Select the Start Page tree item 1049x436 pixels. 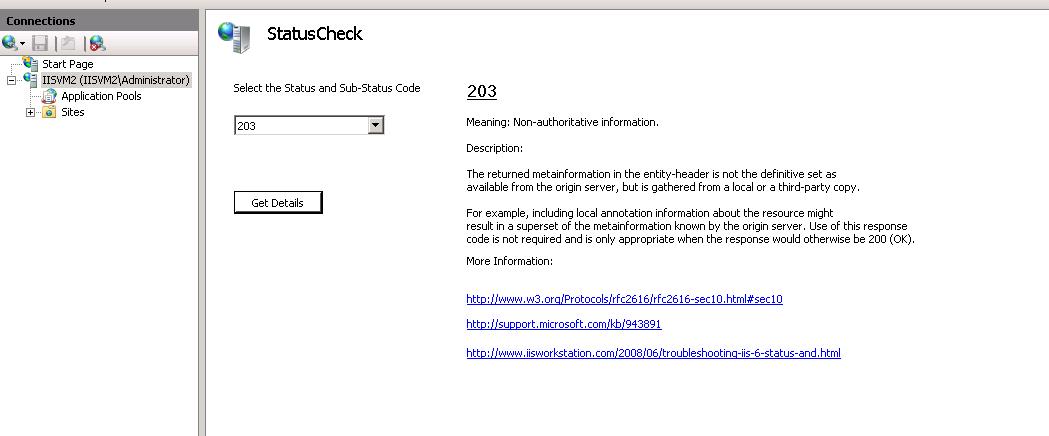click(68, 64)
